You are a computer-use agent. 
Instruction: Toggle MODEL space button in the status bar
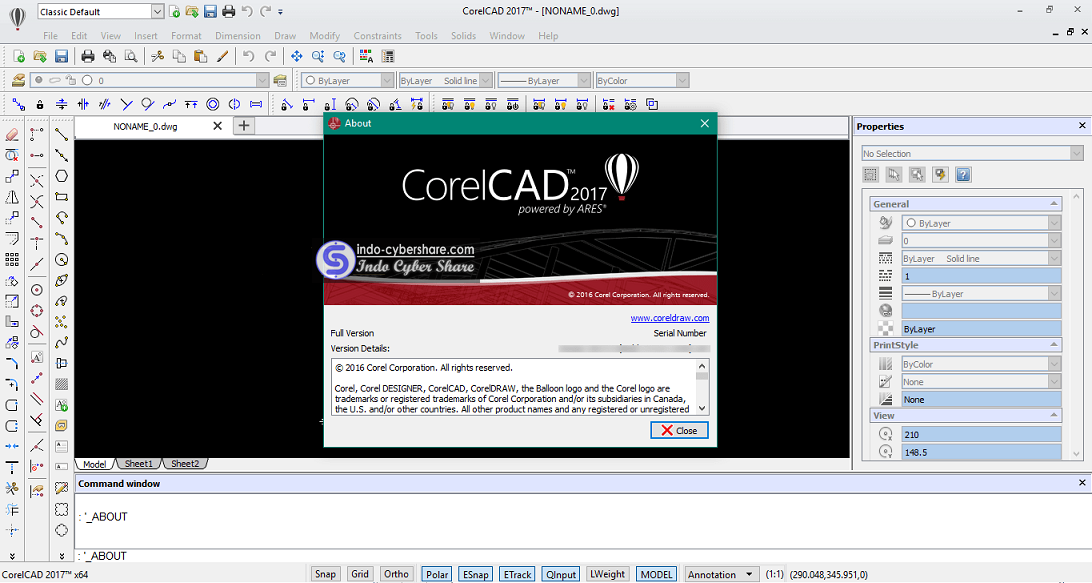pyautogui.click(x=656, y=574)
